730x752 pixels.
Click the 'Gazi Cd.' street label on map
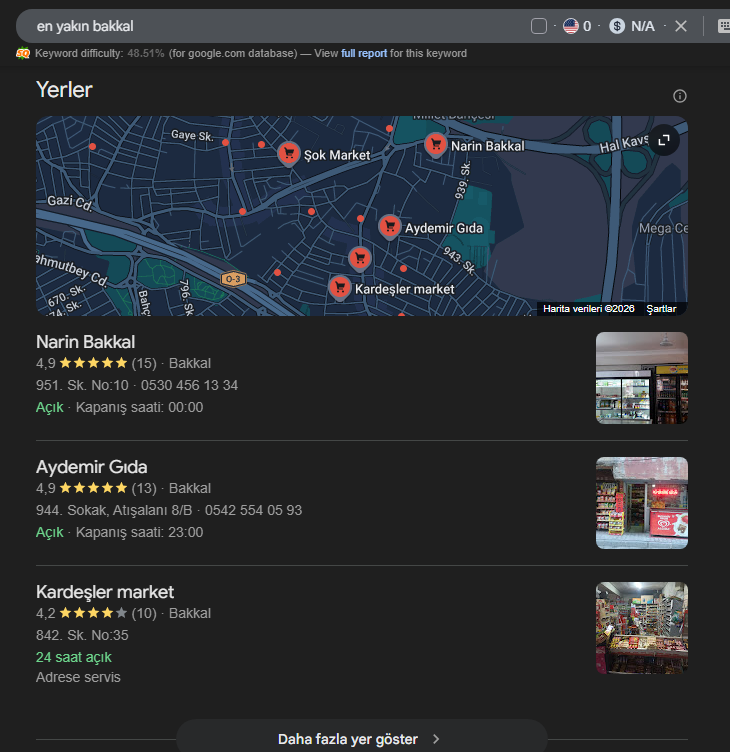click(70, 202)
